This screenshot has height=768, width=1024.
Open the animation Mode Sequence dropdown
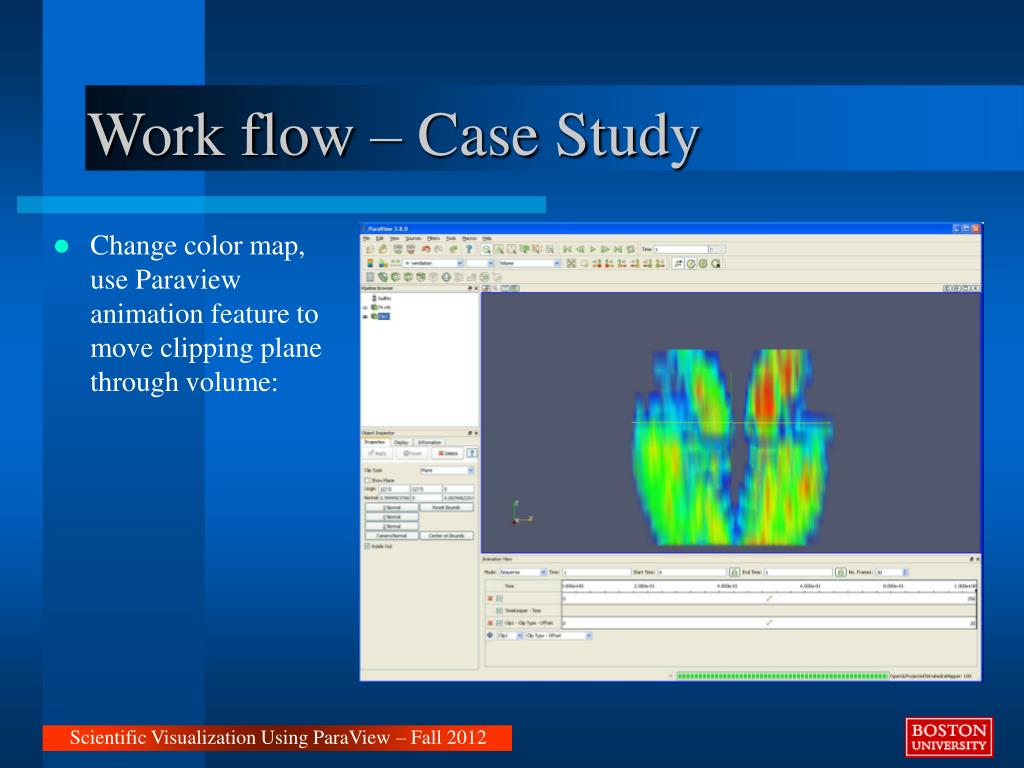tap(523, 572)
